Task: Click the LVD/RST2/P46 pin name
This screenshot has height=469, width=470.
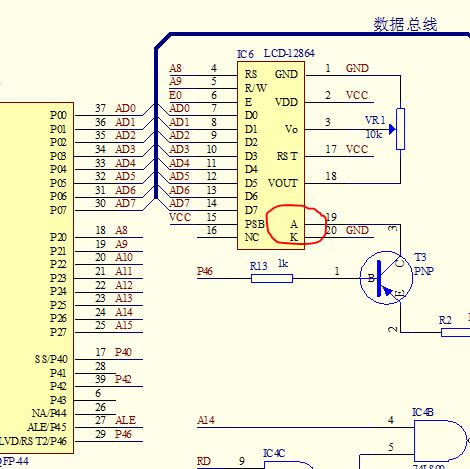Action: click(33, 441)
